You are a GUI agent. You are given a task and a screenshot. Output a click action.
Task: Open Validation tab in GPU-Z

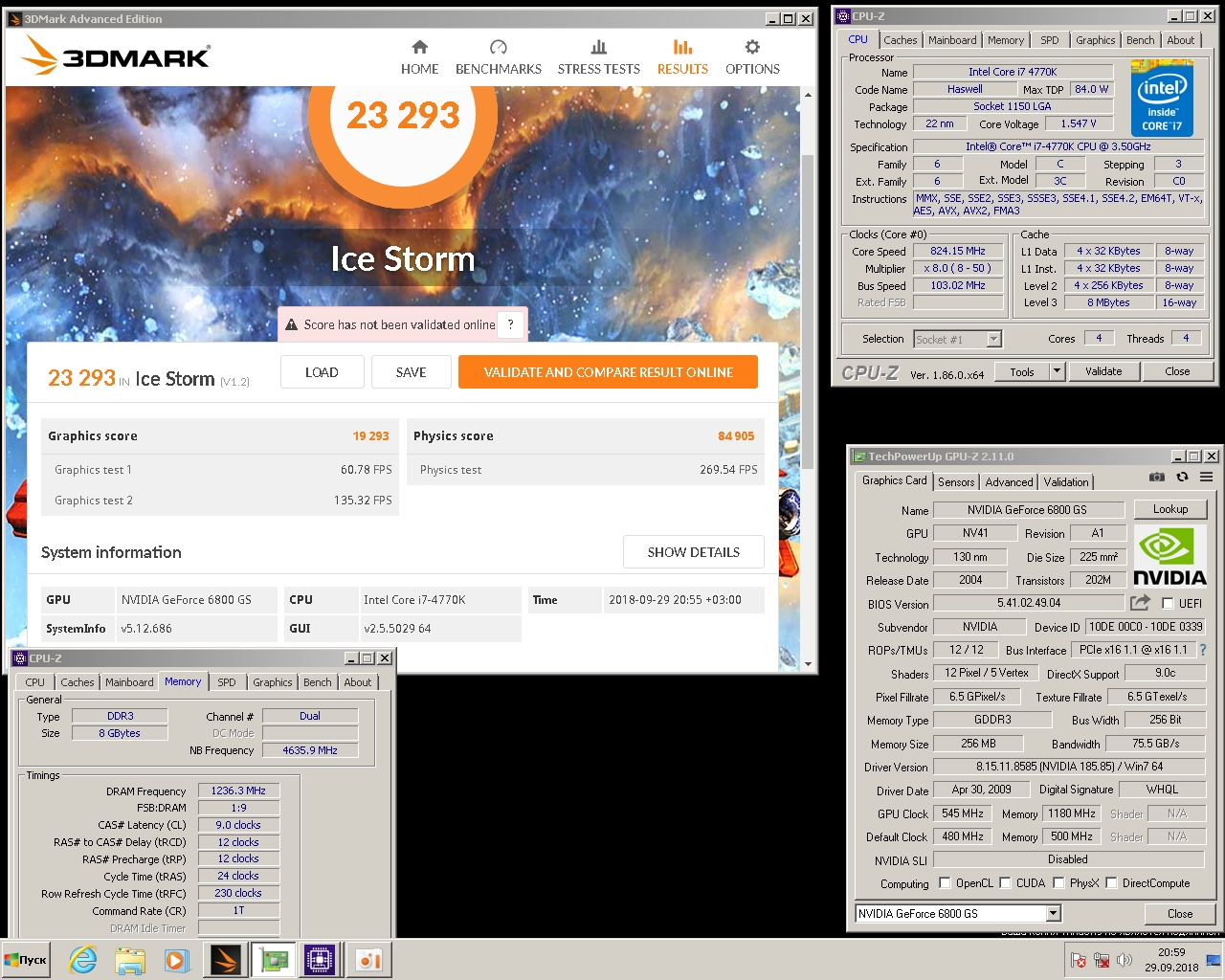[x=1066, y=482]
